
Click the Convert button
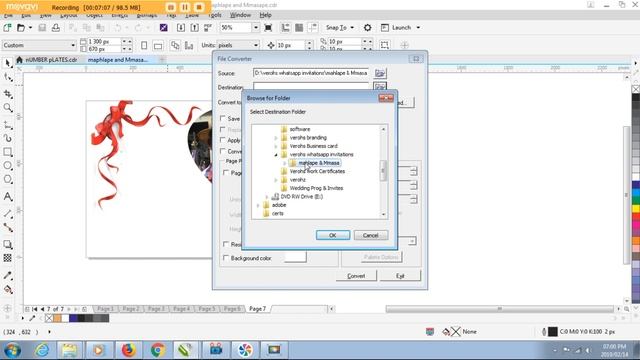(356, 276)
